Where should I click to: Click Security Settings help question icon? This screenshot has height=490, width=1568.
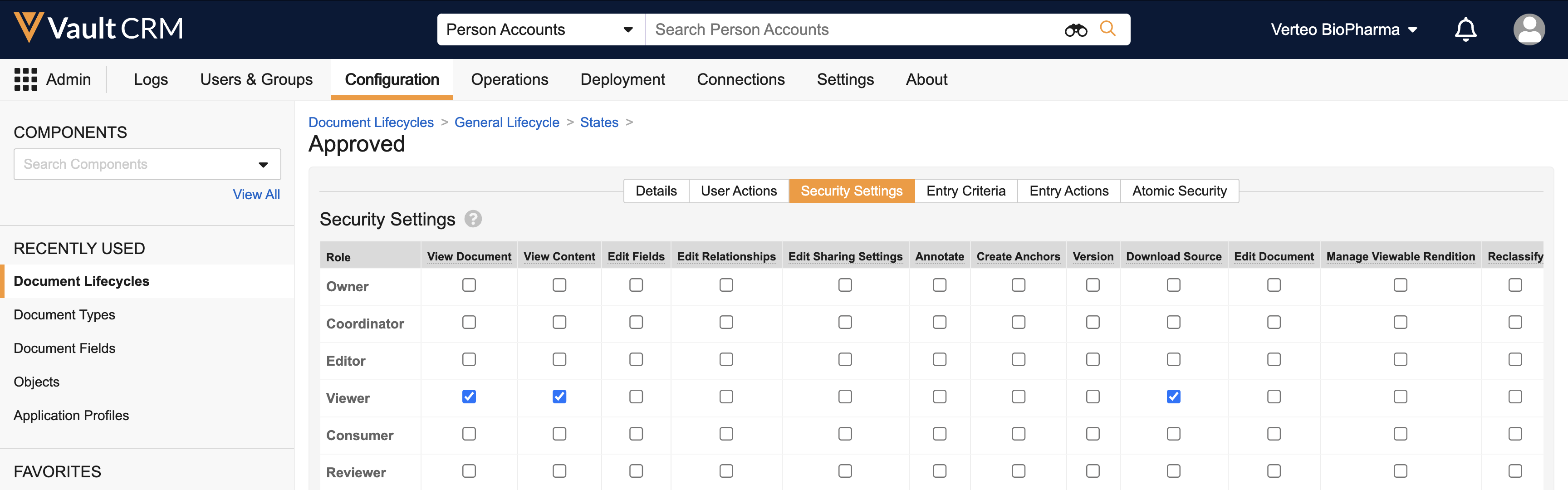click(473, 219)
